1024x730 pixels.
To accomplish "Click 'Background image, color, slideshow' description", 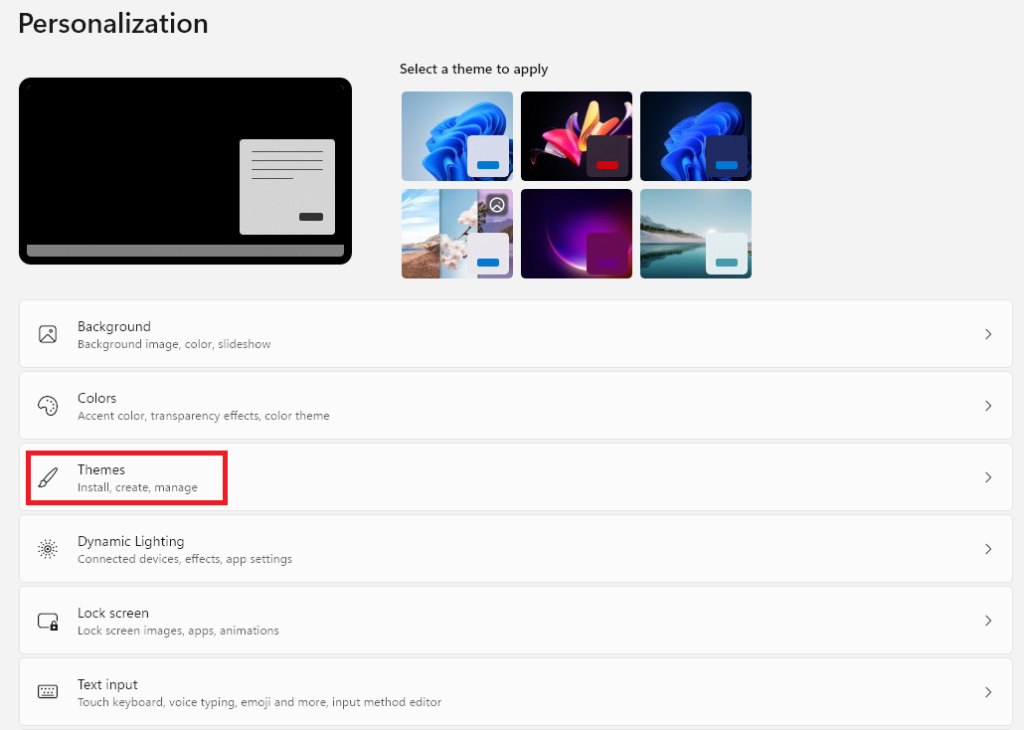I will tap(174, 344).
